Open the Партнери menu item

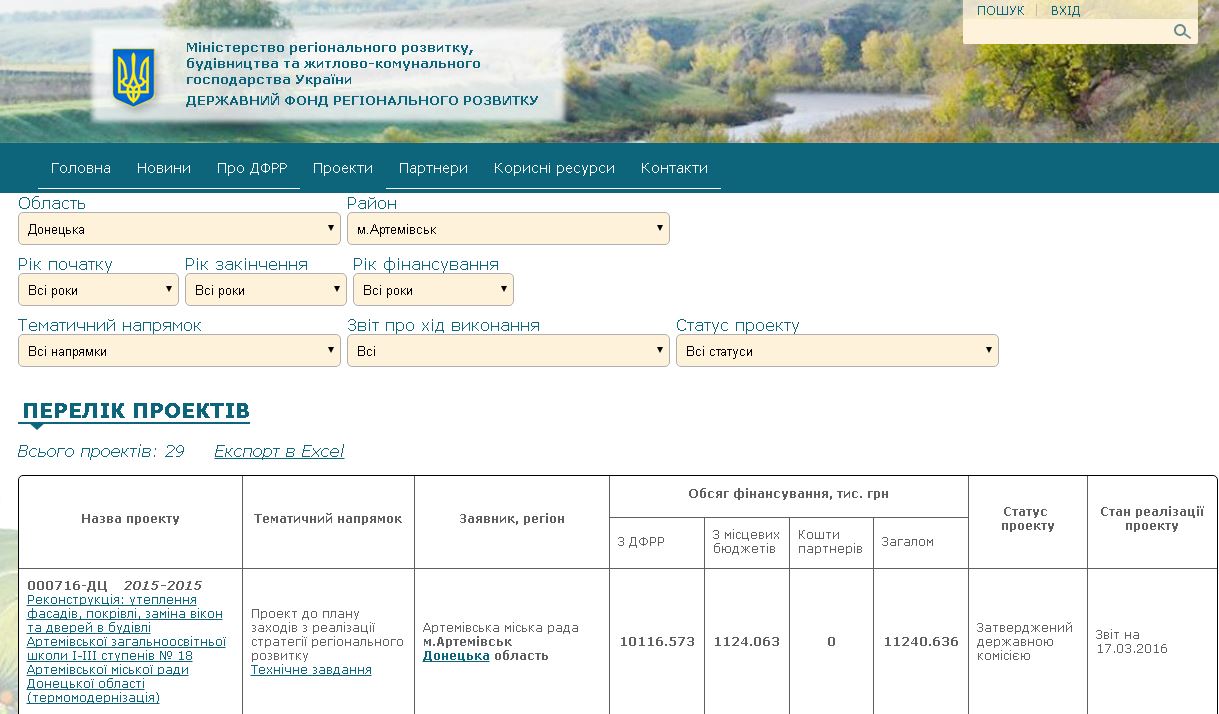(x=433, y=168)
